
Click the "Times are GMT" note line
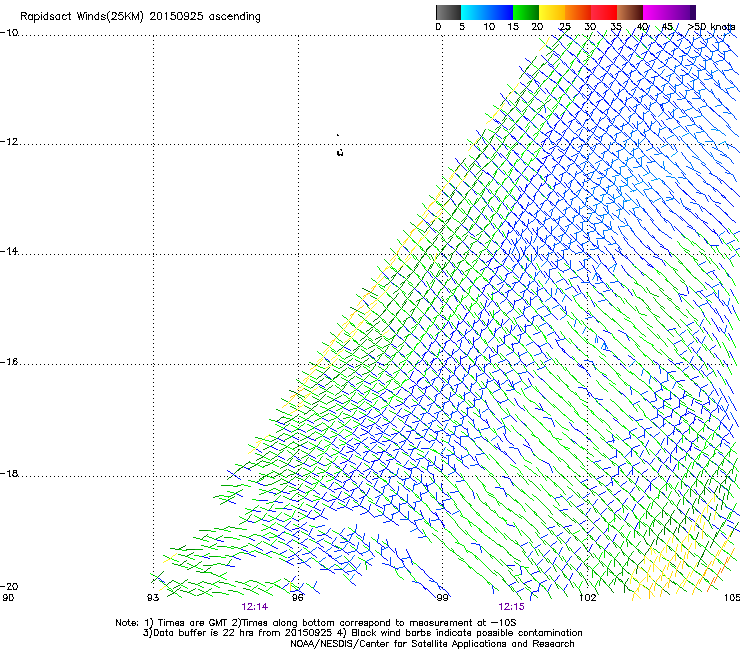(x=316, y=623)
